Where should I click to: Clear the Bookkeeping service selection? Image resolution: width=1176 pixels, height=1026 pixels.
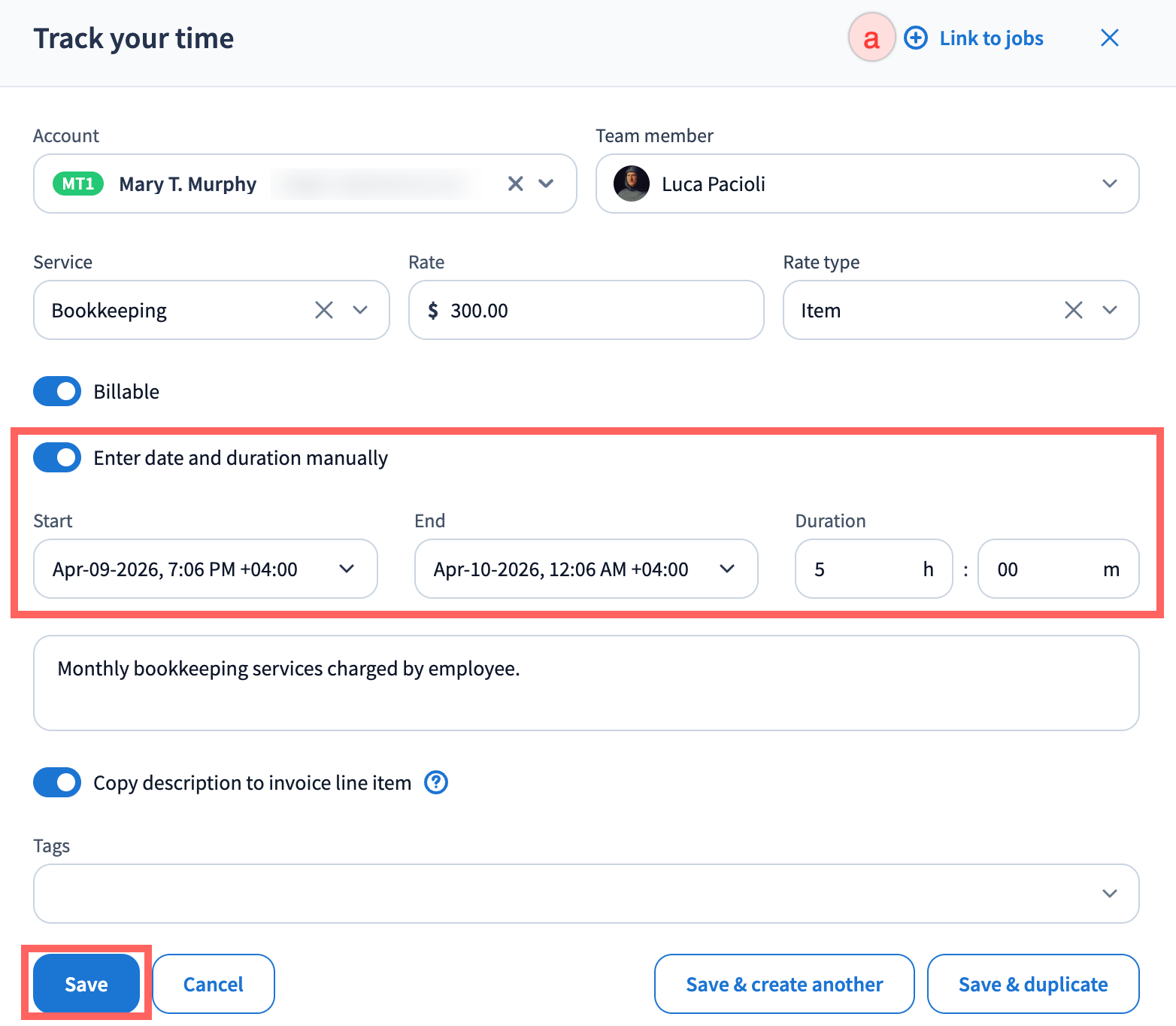click(x=324, y=310)
